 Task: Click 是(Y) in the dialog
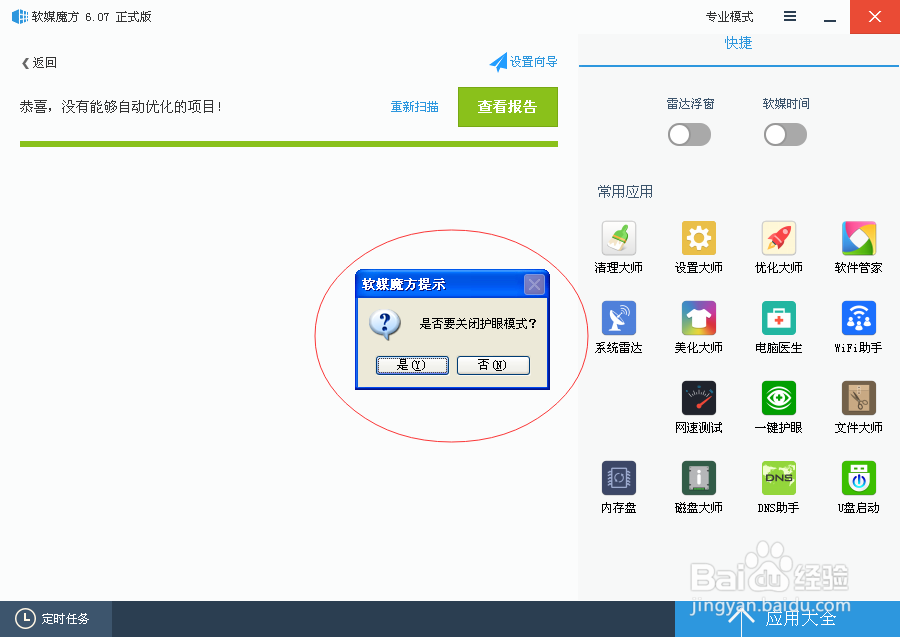click(x=412, y=365)
